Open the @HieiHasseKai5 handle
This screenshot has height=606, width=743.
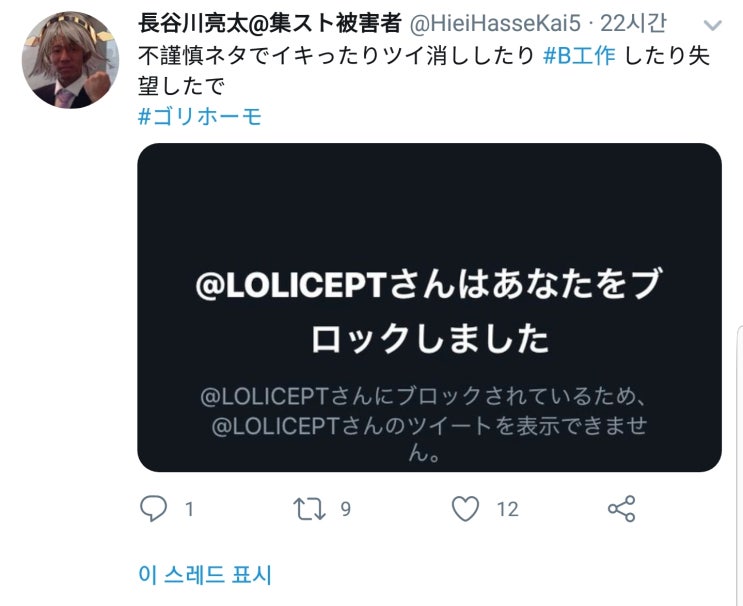click(495, 24)
